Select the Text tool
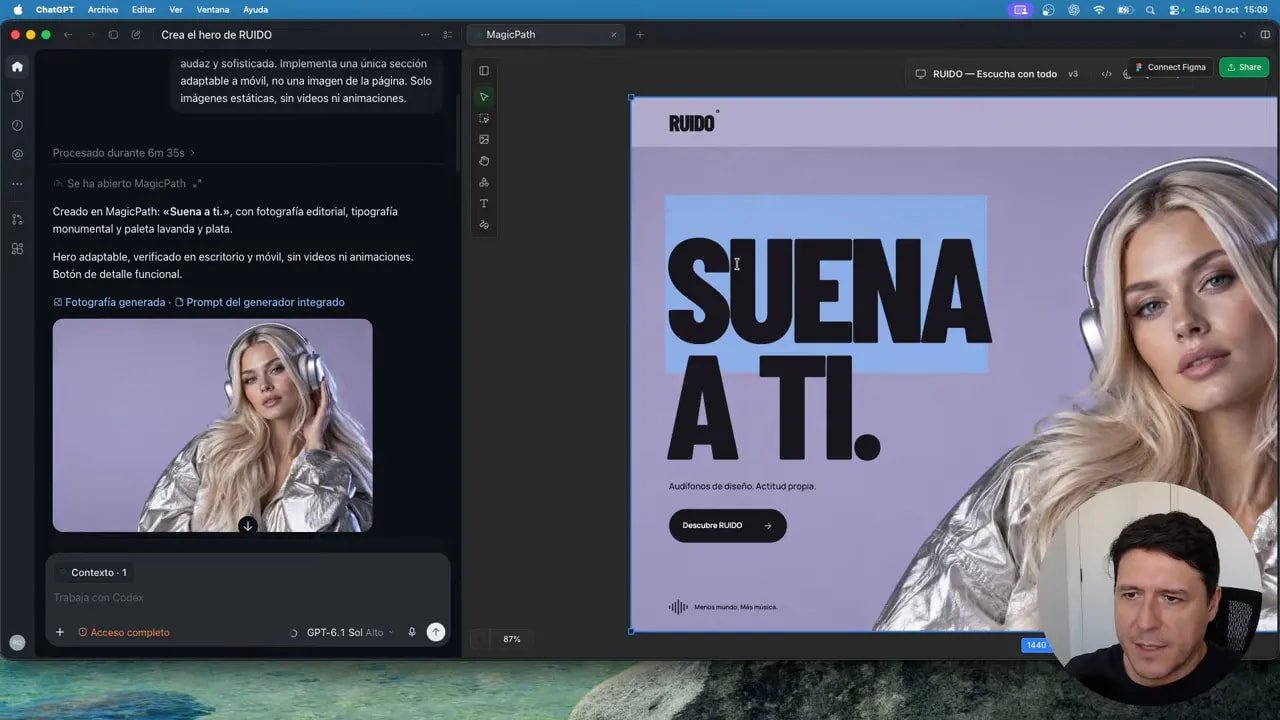 point(484,203)
